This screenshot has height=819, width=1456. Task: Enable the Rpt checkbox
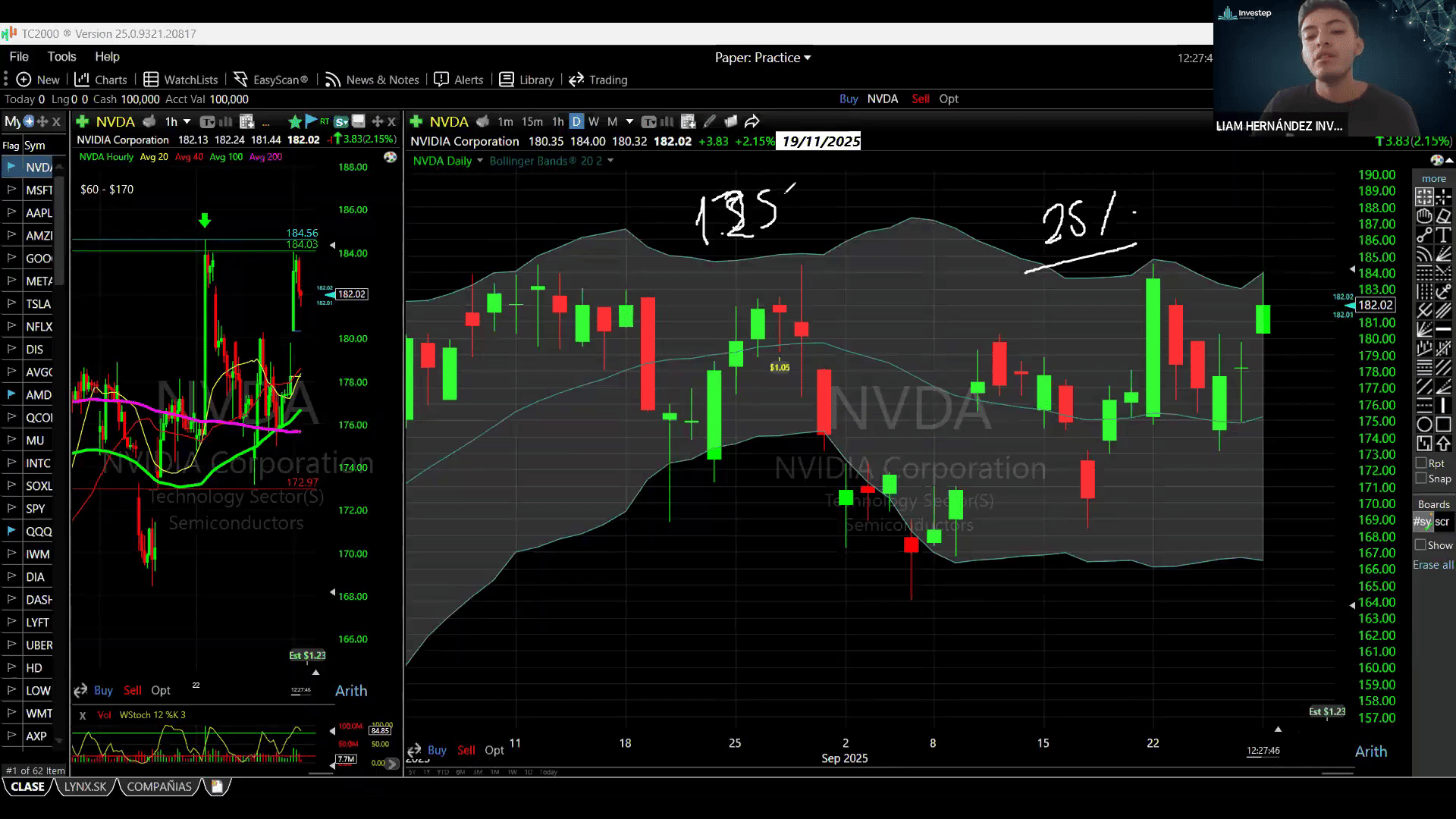(x=1421, y=463)
